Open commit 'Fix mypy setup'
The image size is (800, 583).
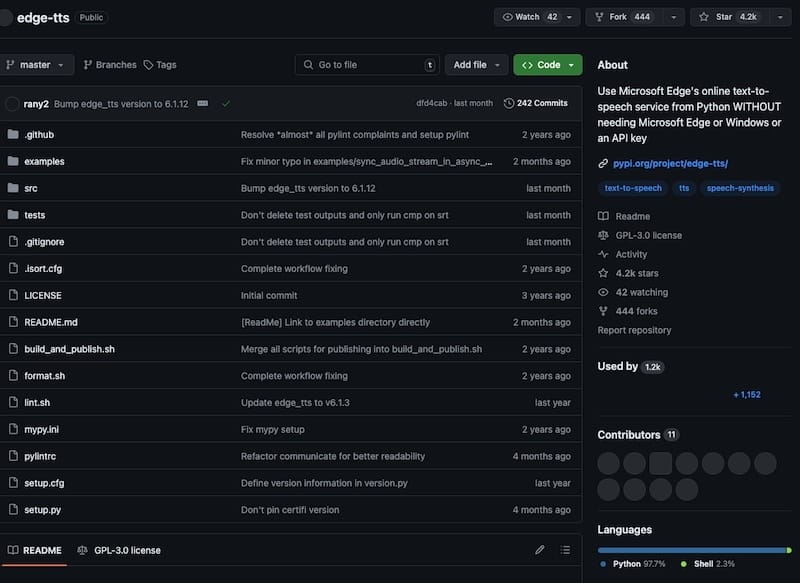click(x=272, y=429)
